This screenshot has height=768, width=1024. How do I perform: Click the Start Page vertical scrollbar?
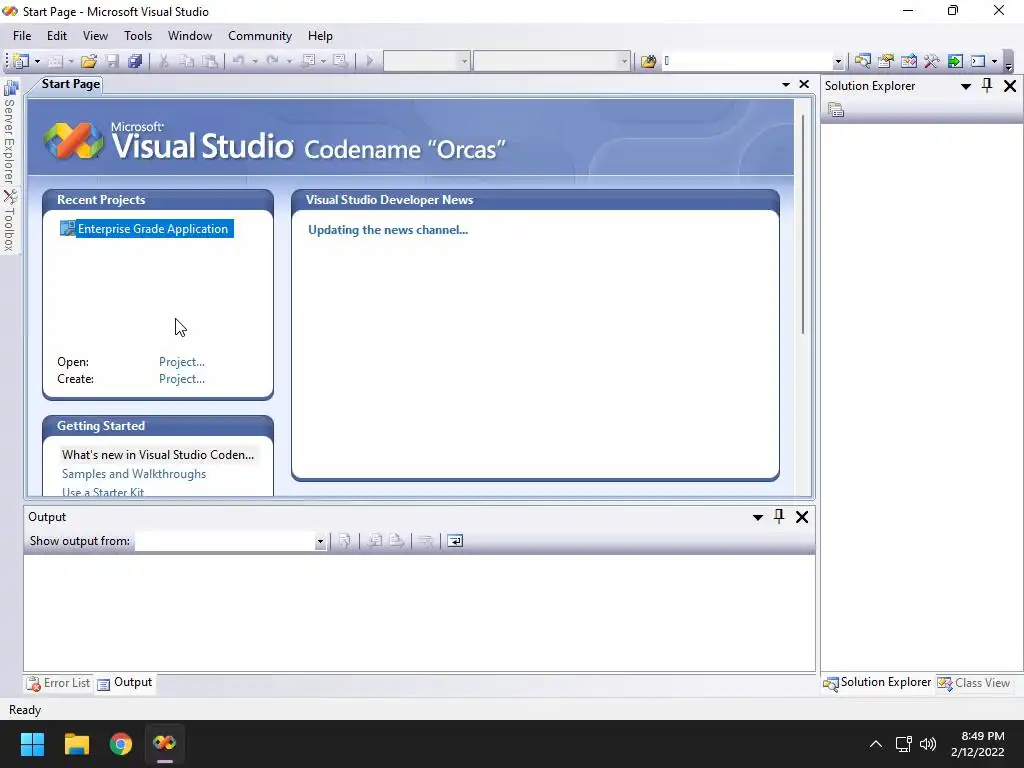click(x=803, y=225)
